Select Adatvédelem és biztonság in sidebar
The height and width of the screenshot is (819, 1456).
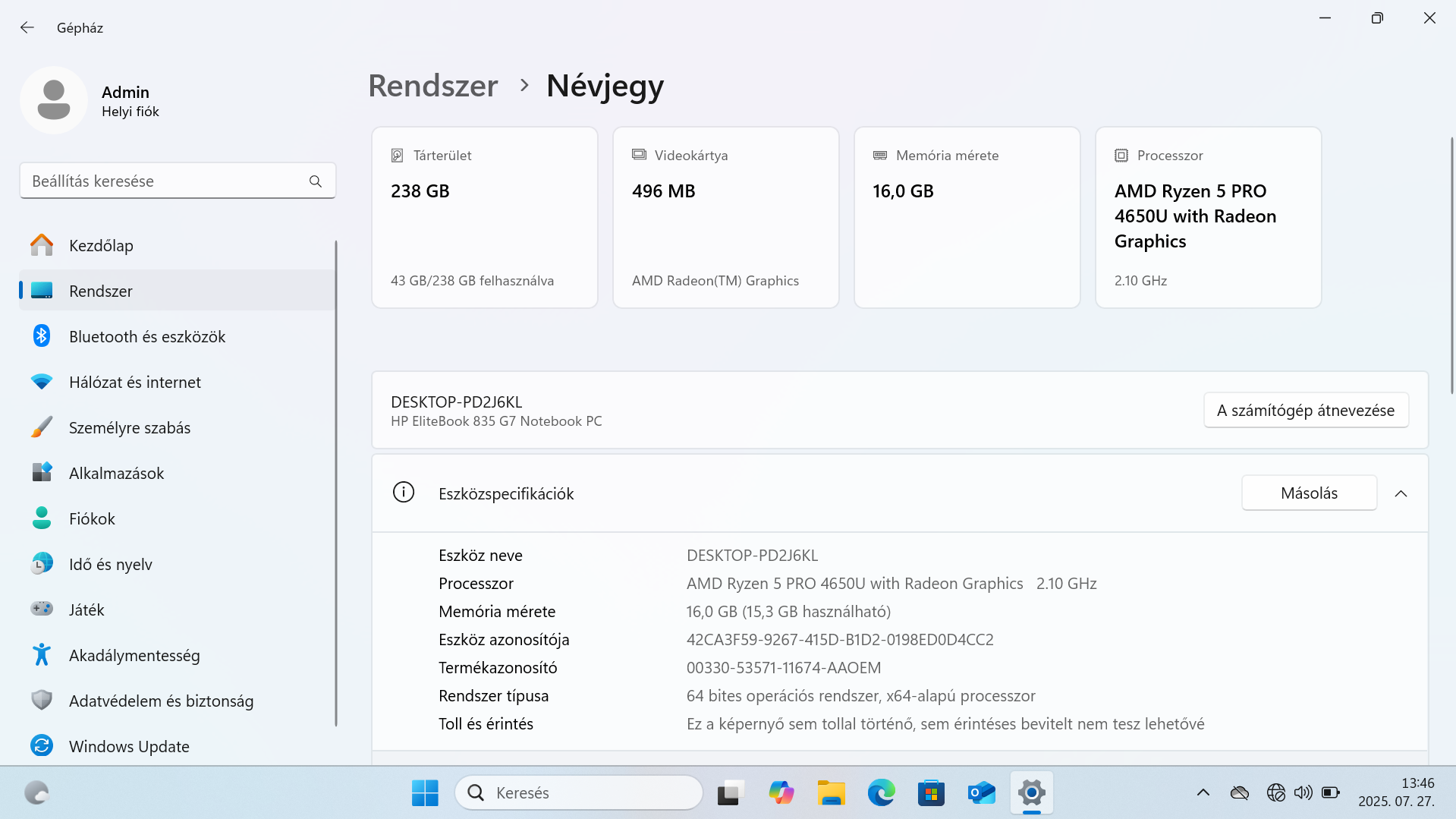[178, 701]
